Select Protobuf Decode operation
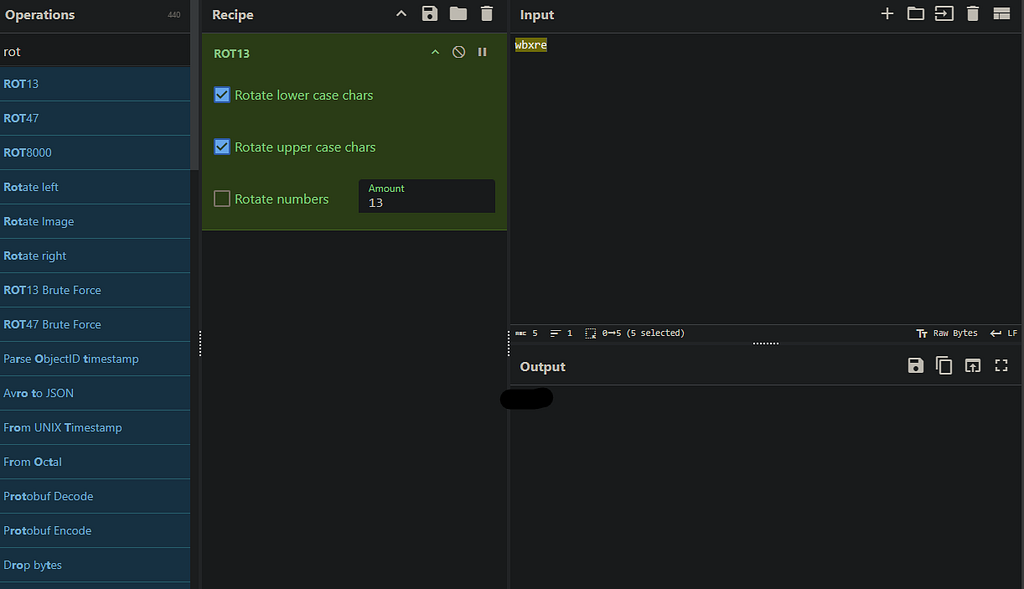The image size is (1024, 589). pyautogui.click(x=95, y=496)
